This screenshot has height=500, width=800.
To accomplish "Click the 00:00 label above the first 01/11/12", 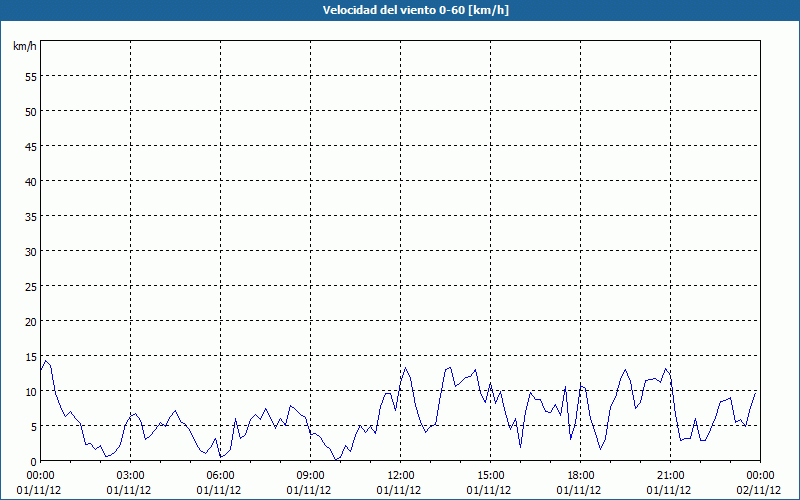I will click(x=41, y=476).
